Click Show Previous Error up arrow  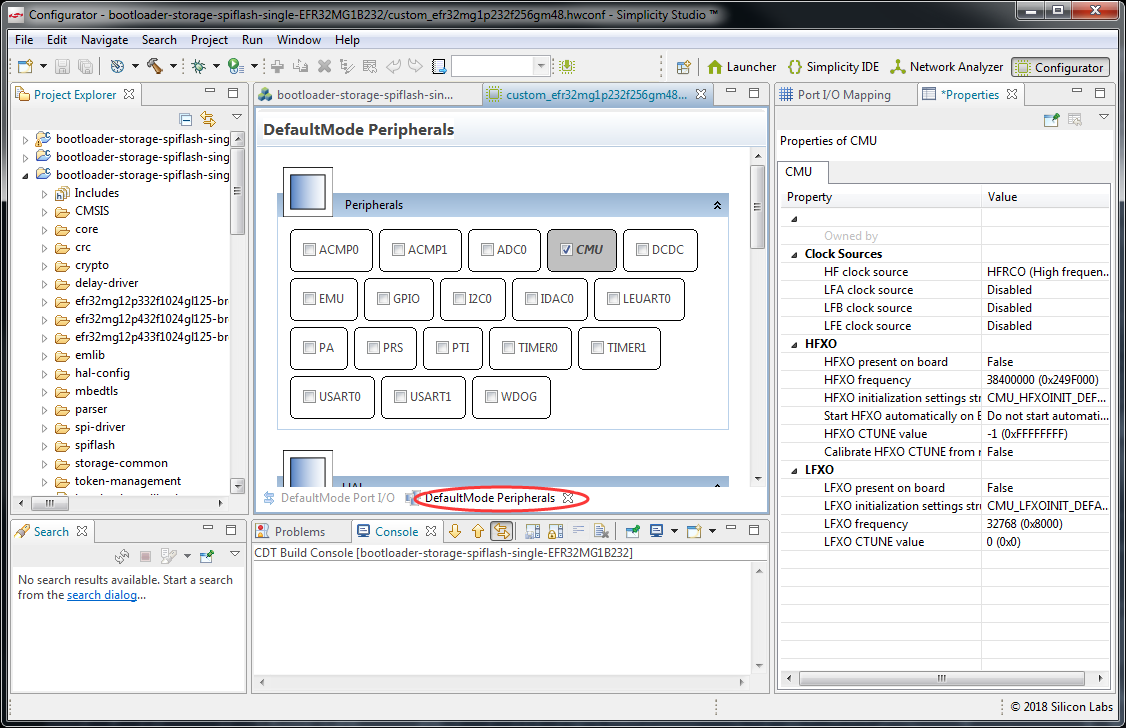coord(478,531)
